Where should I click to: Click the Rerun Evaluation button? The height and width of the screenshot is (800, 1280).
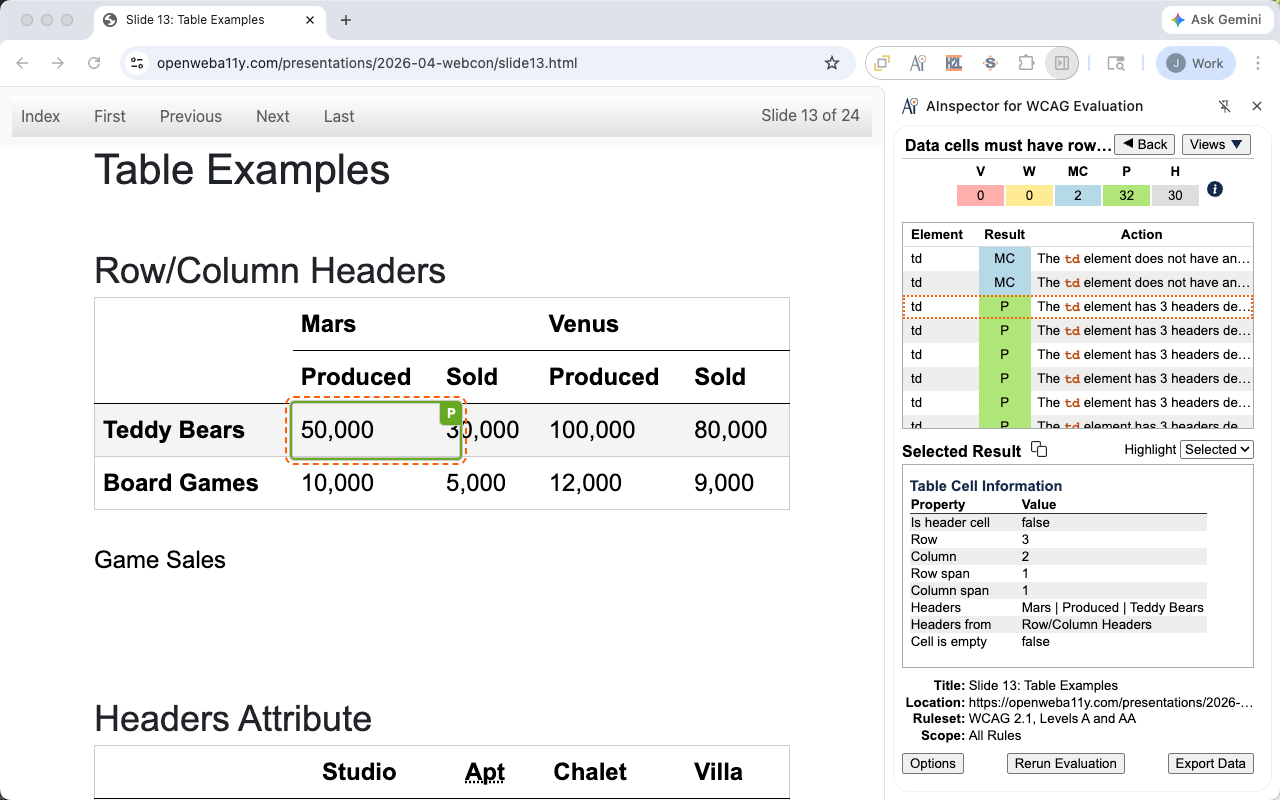(x=1065, y=763)
